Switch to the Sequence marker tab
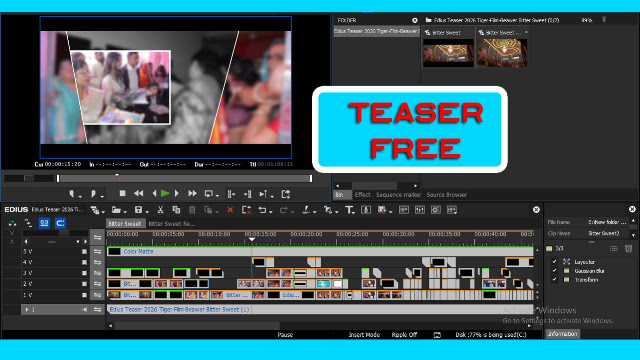 pyautogui.click(x=398, y=195)
